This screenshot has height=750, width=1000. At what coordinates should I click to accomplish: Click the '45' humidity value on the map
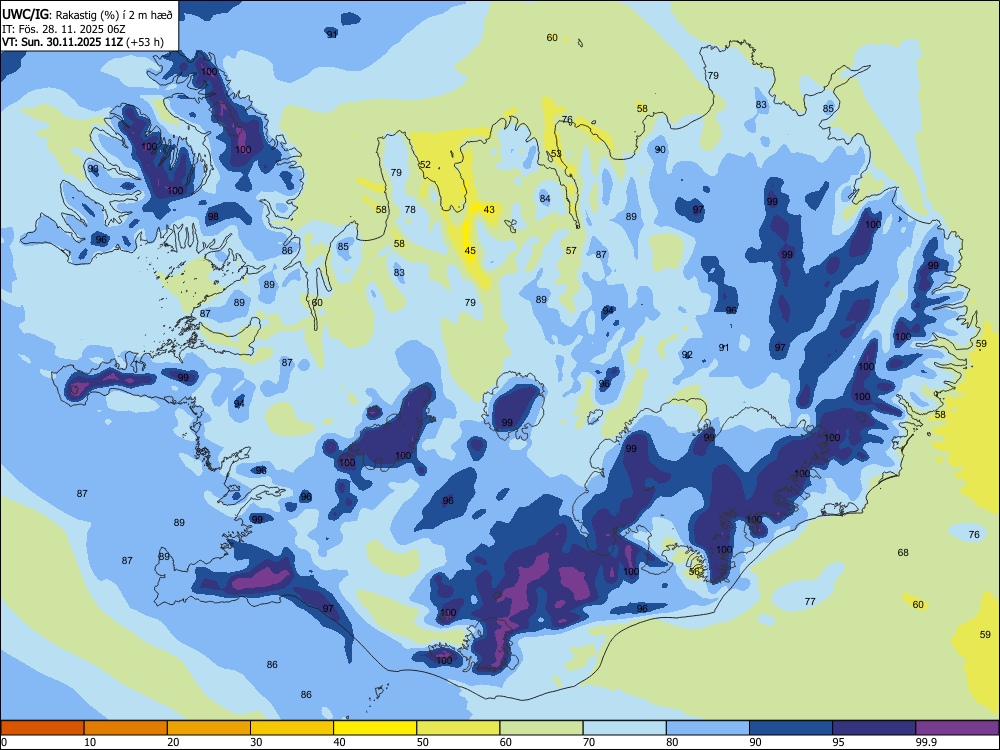(470, 251)
